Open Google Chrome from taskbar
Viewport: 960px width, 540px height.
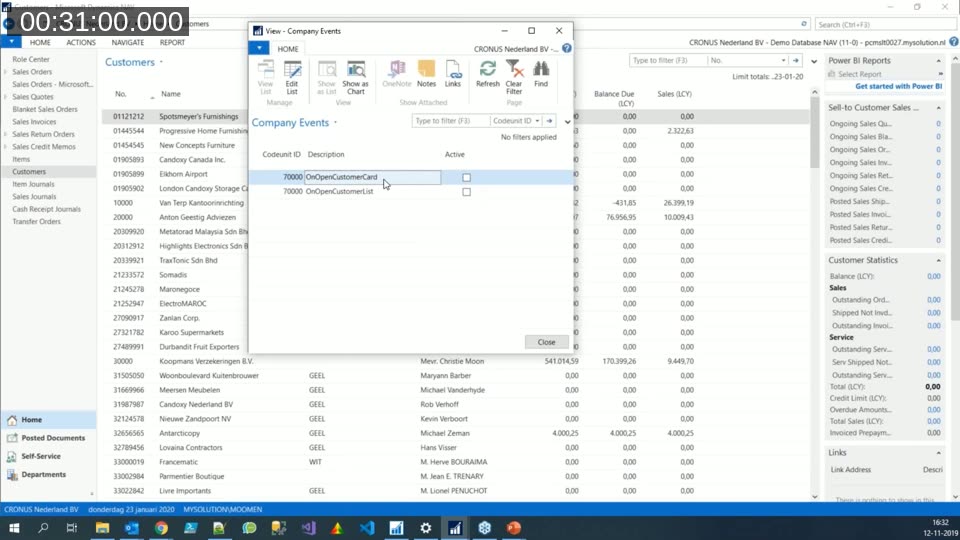coord(161,528)
